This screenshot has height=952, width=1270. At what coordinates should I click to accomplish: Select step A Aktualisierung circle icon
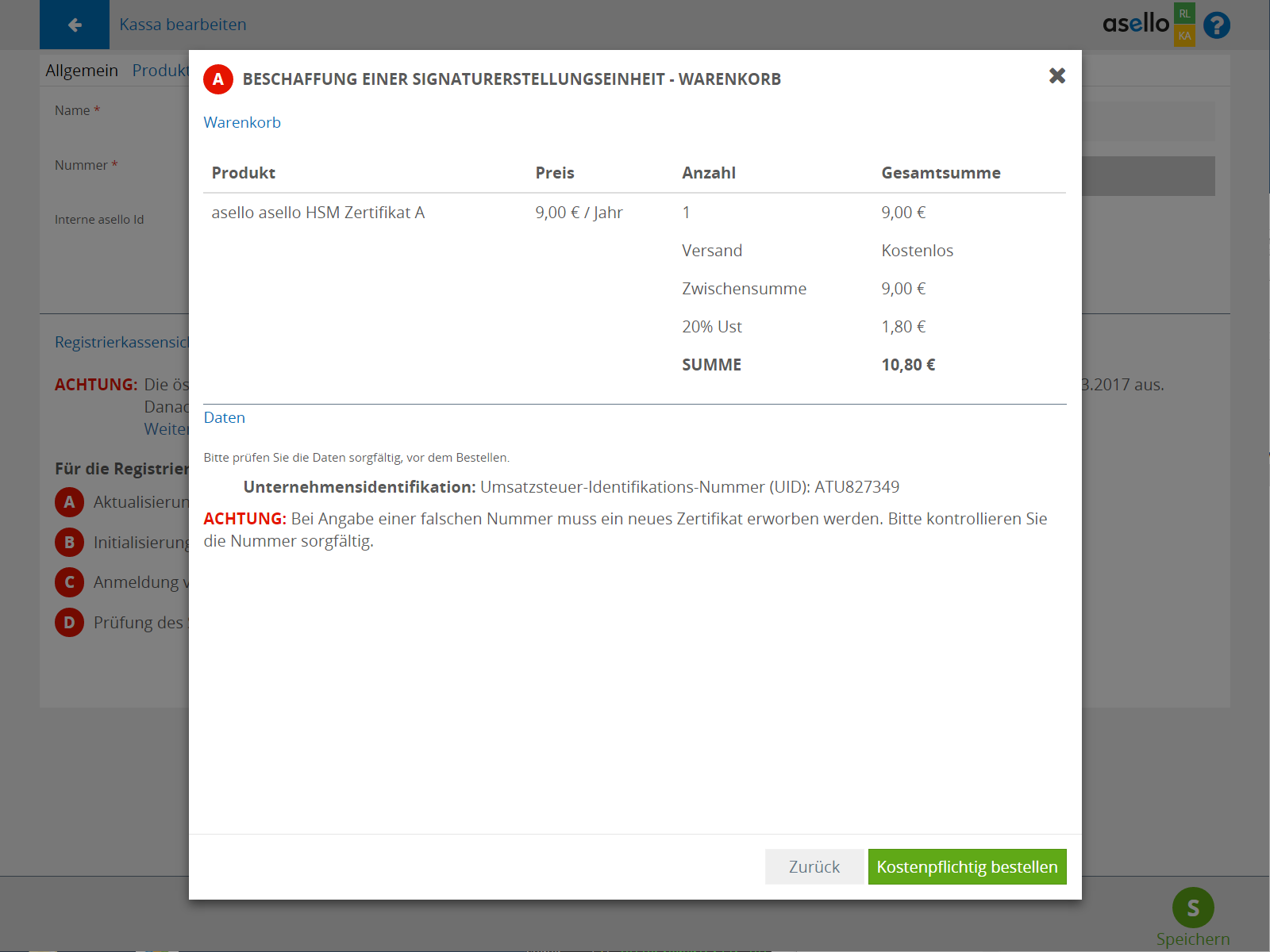point(69,502)
